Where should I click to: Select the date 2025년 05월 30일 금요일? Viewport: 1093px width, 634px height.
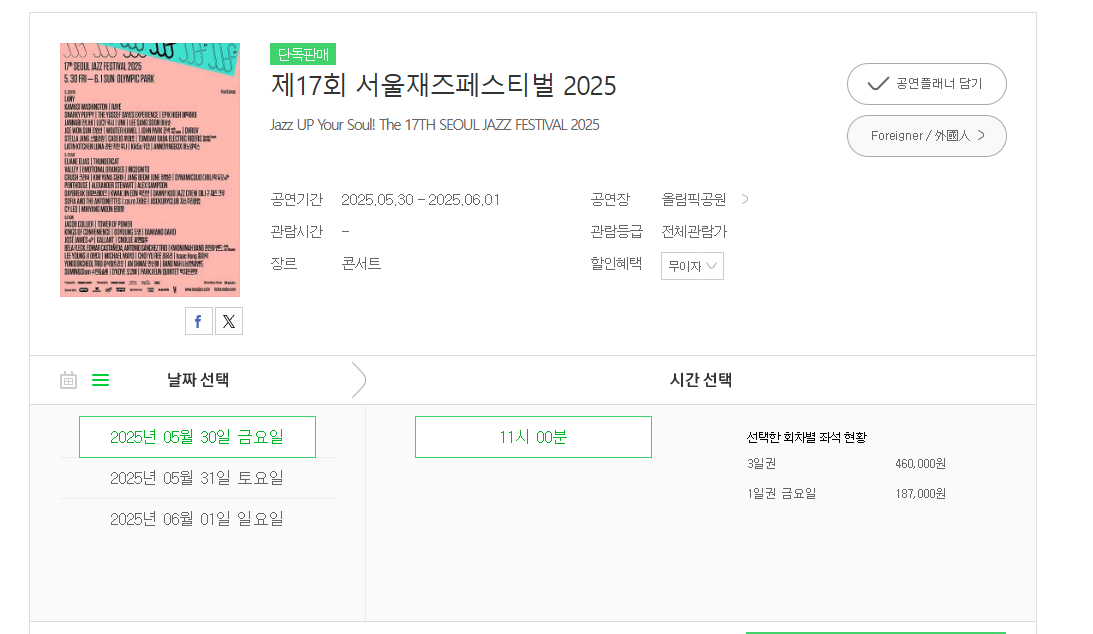197,437
